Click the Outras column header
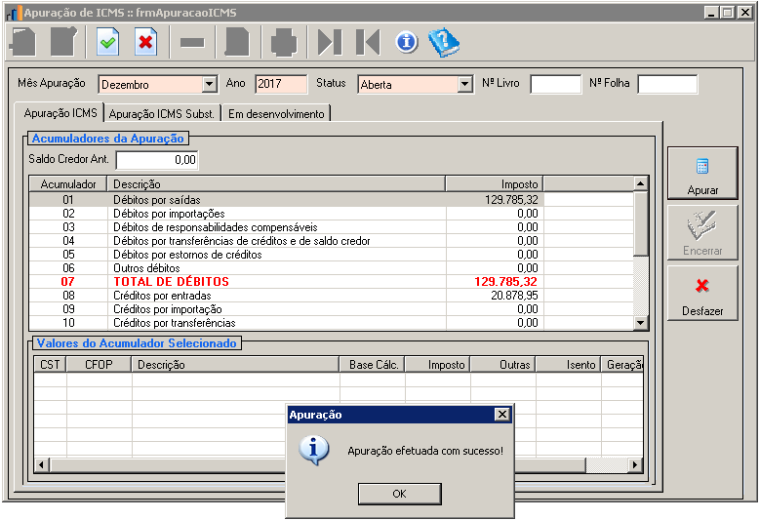 point(503,365)
